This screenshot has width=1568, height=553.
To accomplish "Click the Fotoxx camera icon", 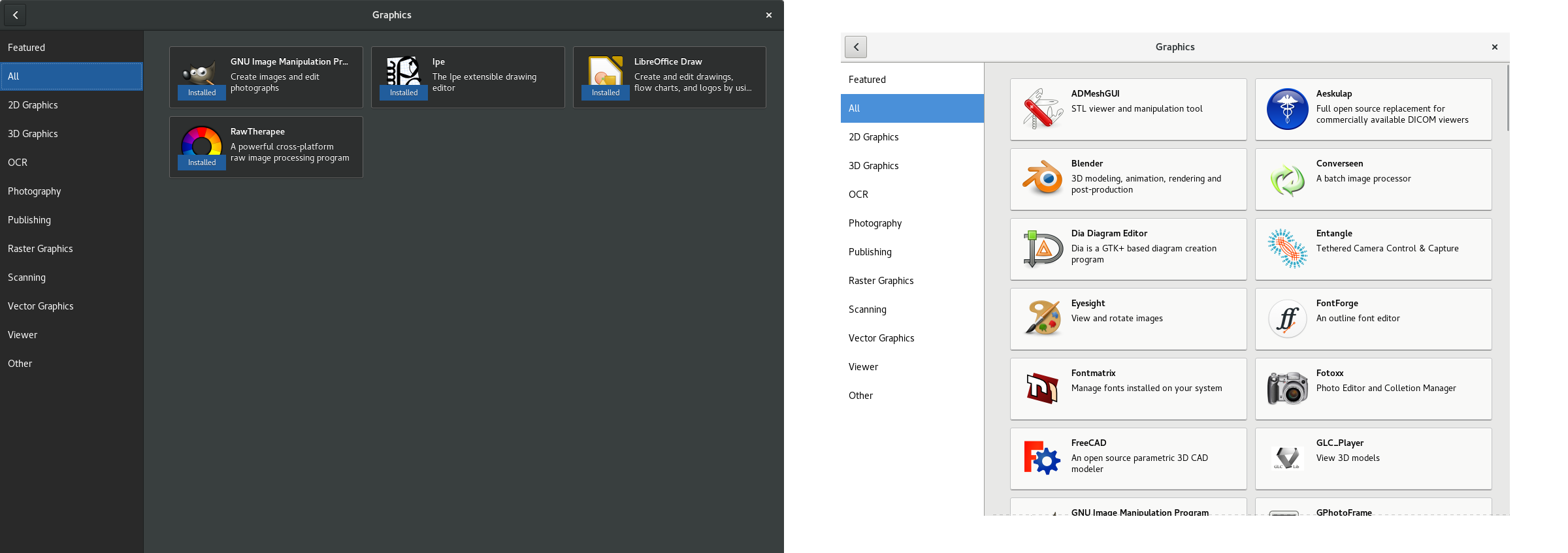I will 1287,388.
